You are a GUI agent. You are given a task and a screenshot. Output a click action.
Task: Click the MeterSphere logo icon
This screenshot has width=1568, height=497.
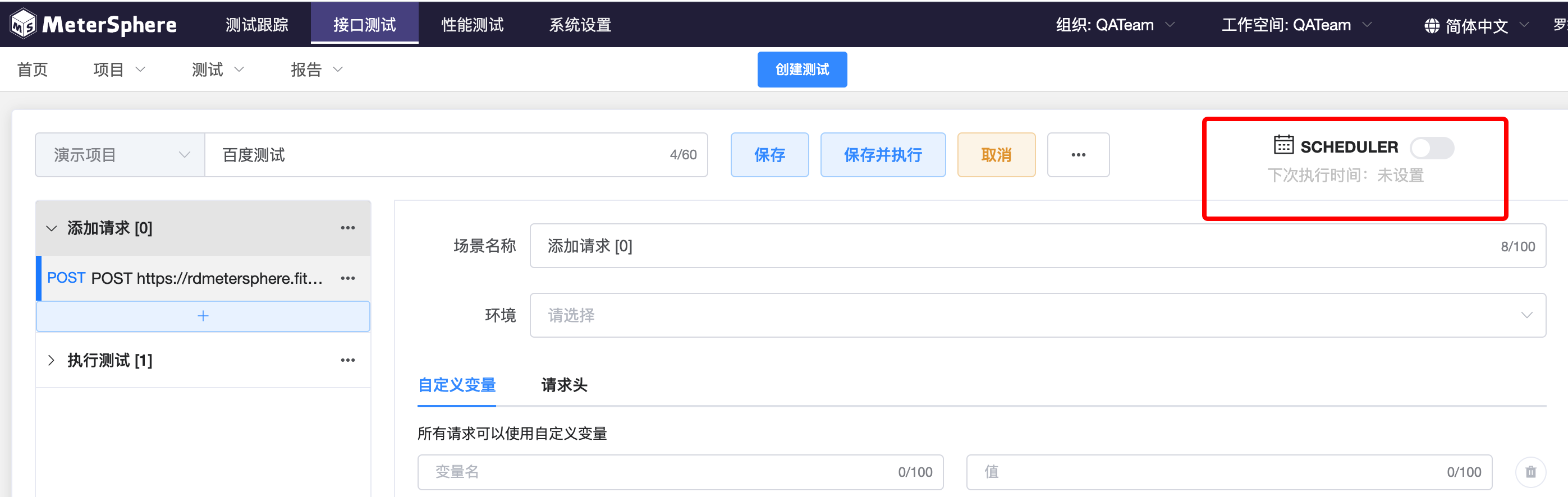(x=24, y=24)
